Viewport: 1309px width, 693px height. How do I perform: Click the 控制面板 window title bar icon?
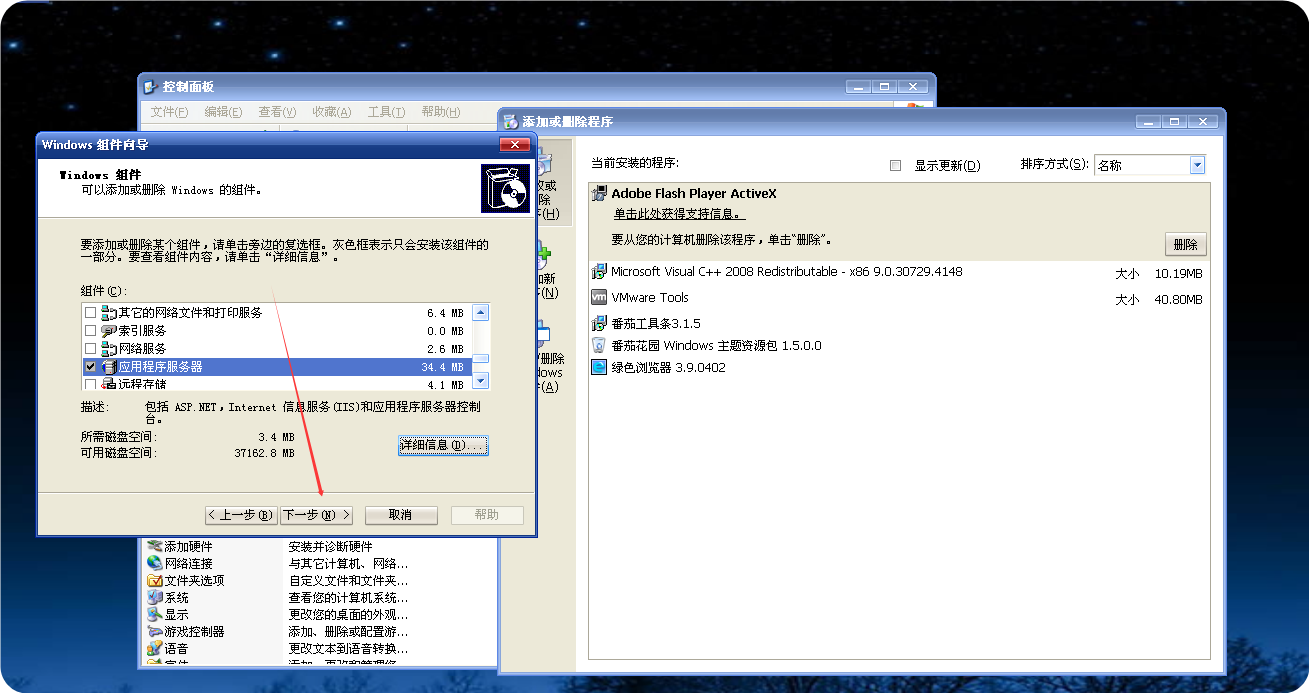150,87
